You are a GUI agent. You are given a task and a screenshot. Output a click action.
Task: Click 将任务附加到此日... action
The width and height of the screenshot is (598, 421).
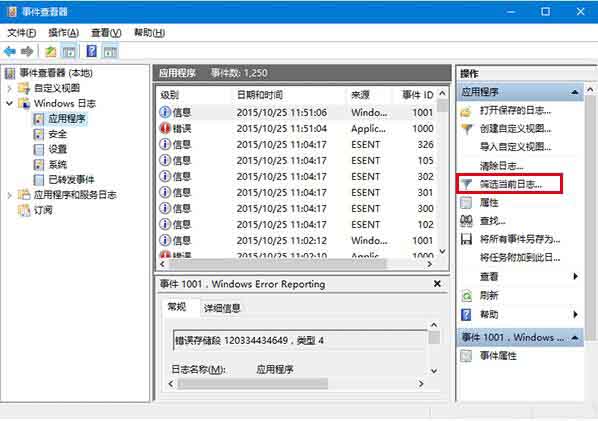click(519, 257)
